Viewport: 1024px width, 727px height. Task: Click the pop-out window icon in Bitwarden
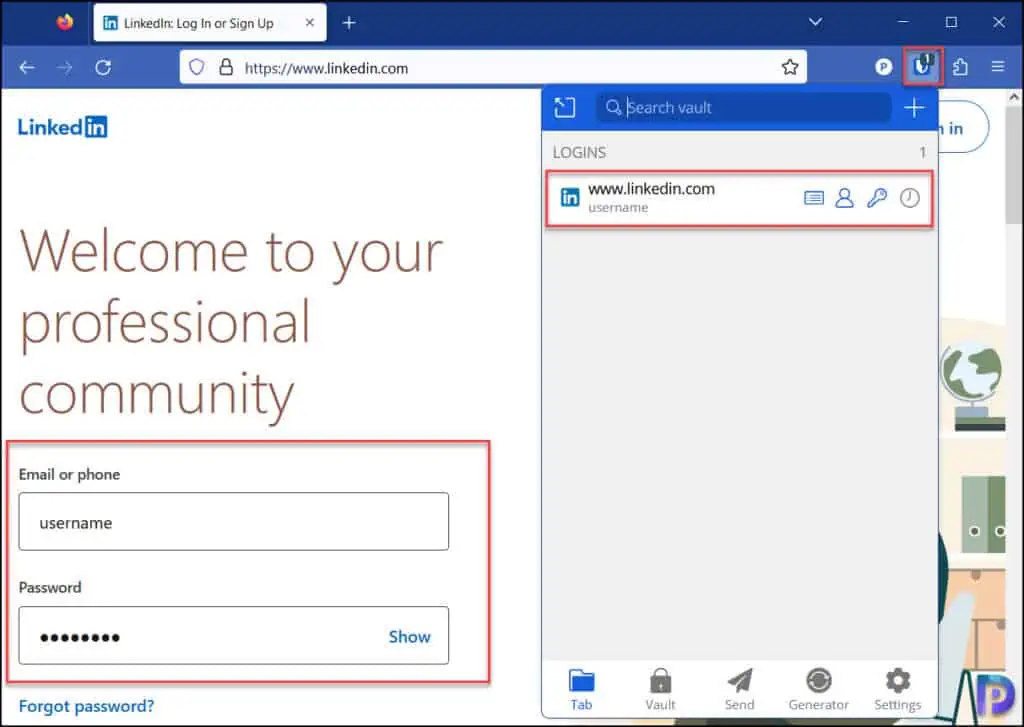[564, 107]
